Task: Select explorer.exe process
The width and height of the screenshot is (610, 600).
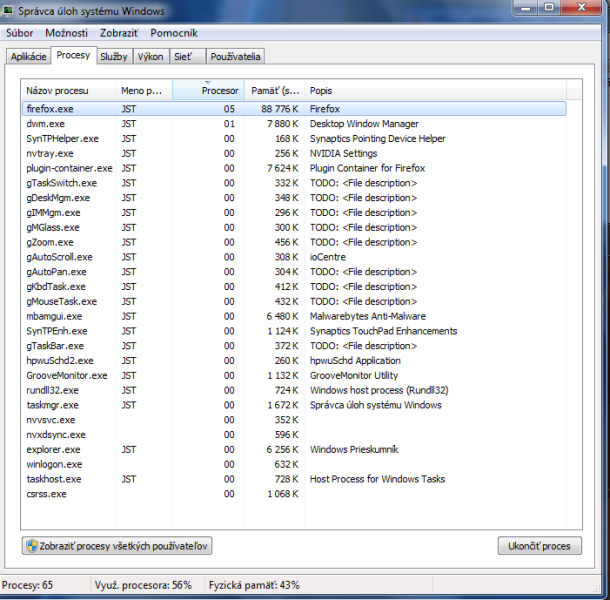Action: click(x=294, y=449)
